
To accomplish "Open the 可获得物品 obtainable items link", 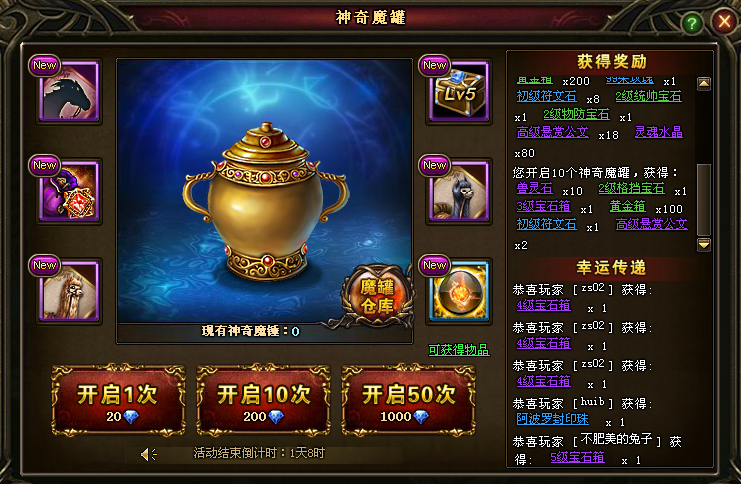I will coord(459,350).
